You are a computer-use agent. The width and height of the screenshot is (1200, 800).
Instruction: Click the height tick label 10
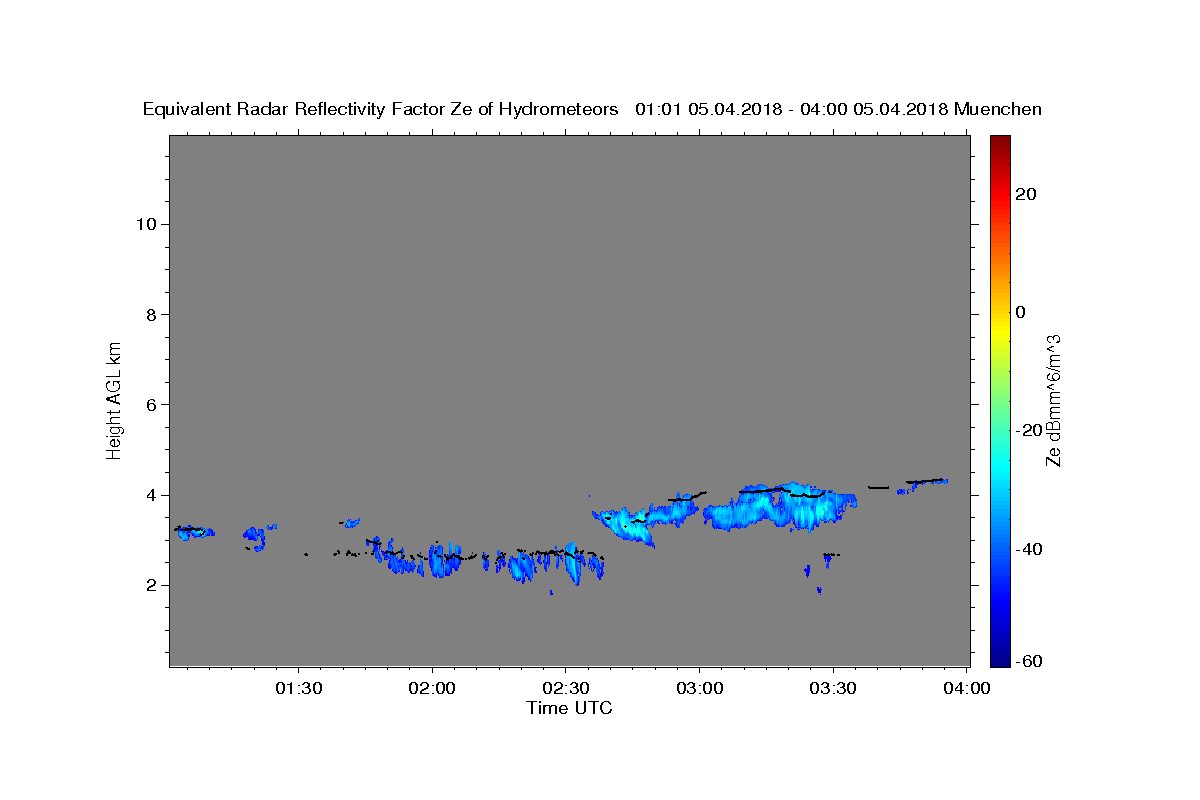146,224
